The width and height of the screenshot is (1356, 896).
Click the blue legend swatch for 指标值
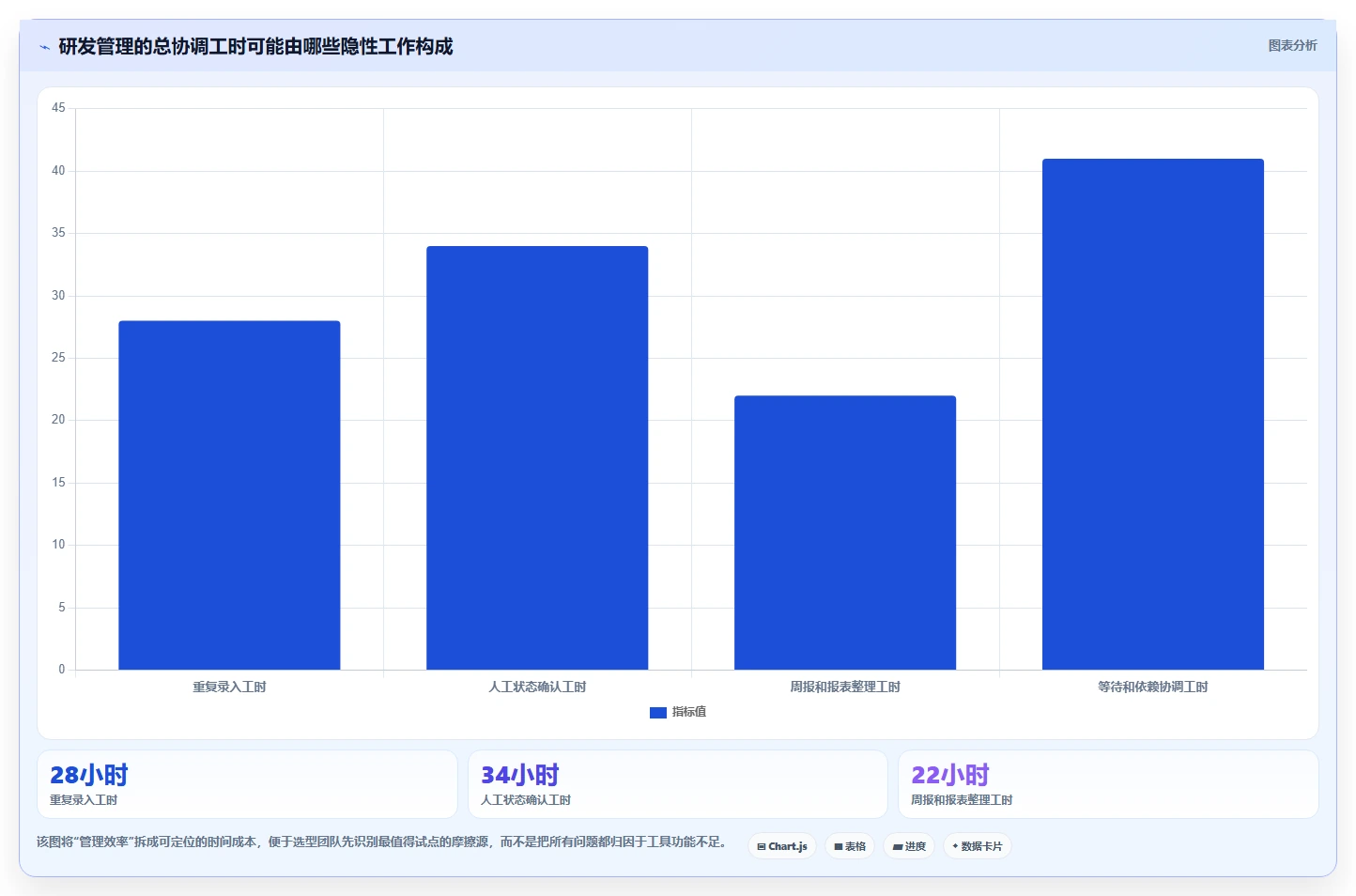click(658, 713)
